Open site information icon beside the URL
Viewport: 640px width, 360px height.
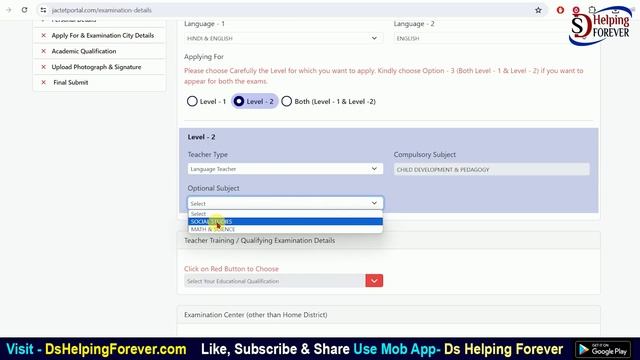click(43, 10)
